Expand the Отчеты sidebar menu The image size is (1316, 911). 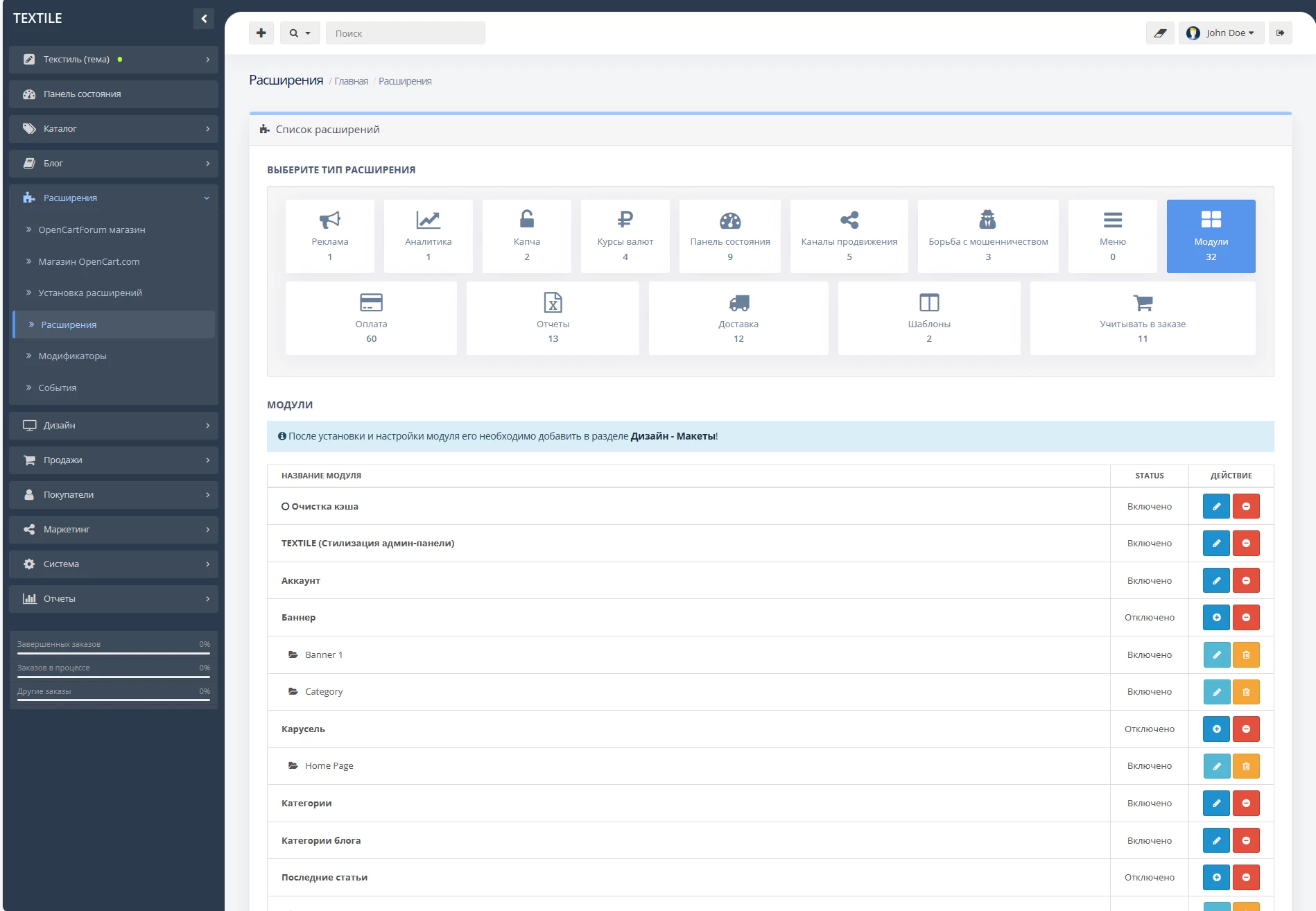(114, 599)
